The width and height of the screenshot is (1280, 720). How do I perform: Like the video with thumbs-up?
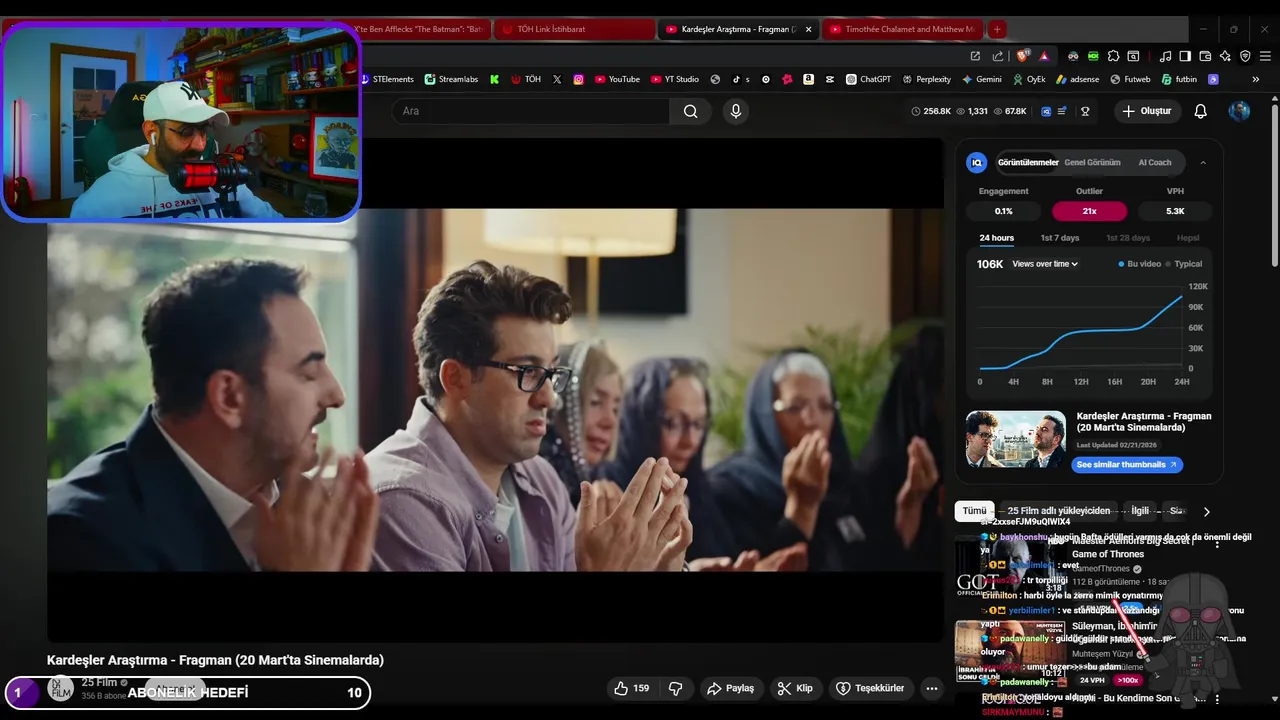click(x=631, y=688)
